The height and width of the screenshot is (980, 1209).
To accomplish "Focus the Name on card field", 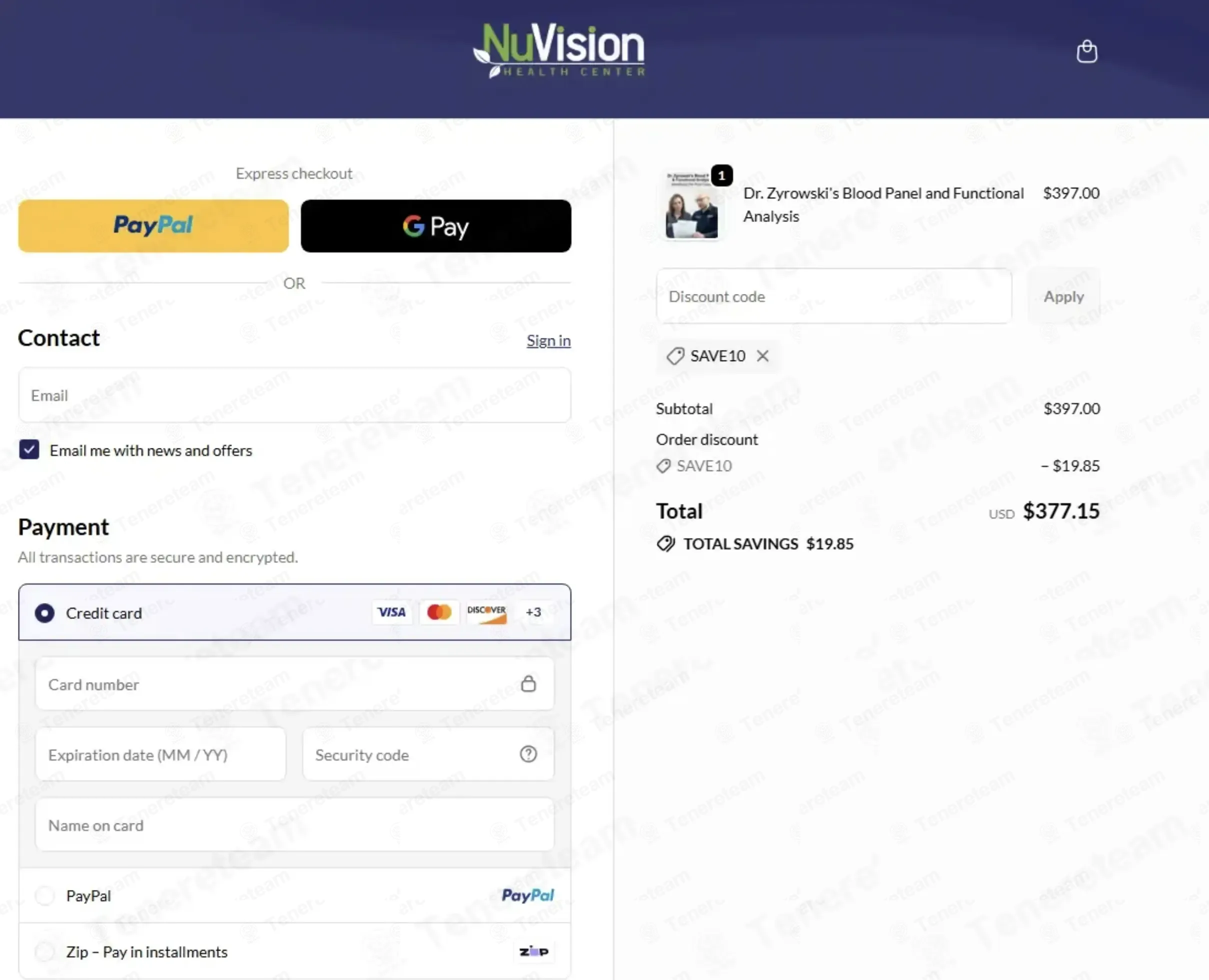I will pyautogui.click(x=294, y=825).
